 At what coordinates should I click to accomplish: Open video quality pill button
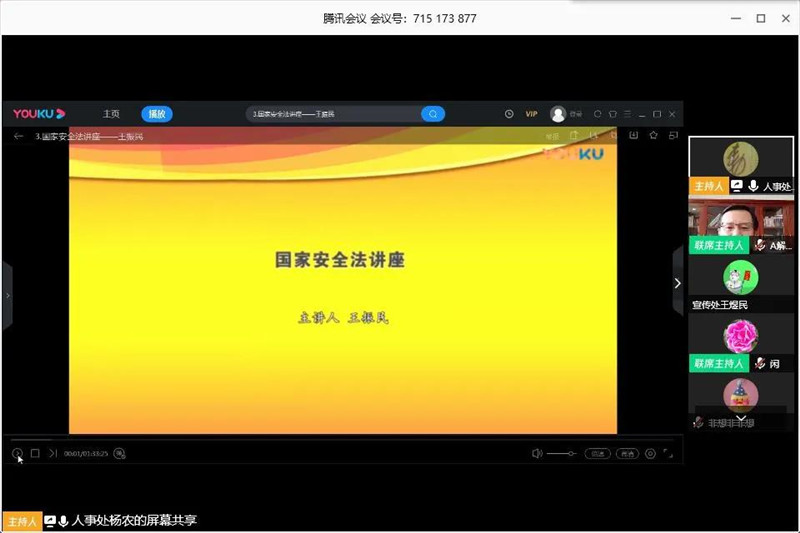tap(627, 453)
